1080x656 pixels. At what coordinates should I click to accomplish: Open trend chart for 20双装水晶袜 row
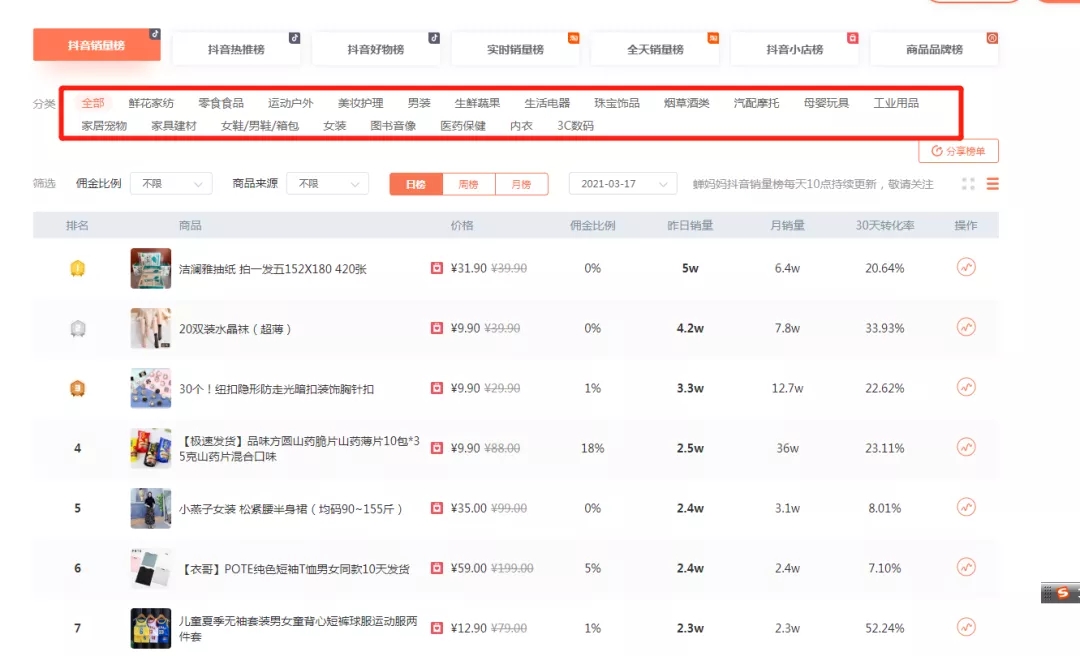(x=966, y=327)
